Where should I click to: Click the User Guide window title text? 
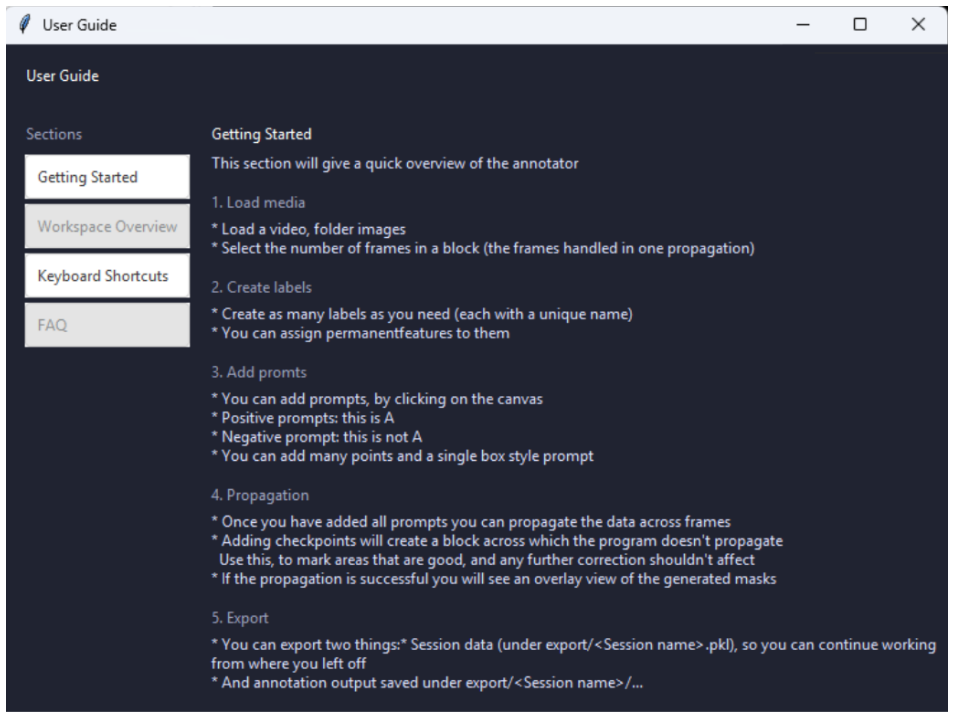80,26
